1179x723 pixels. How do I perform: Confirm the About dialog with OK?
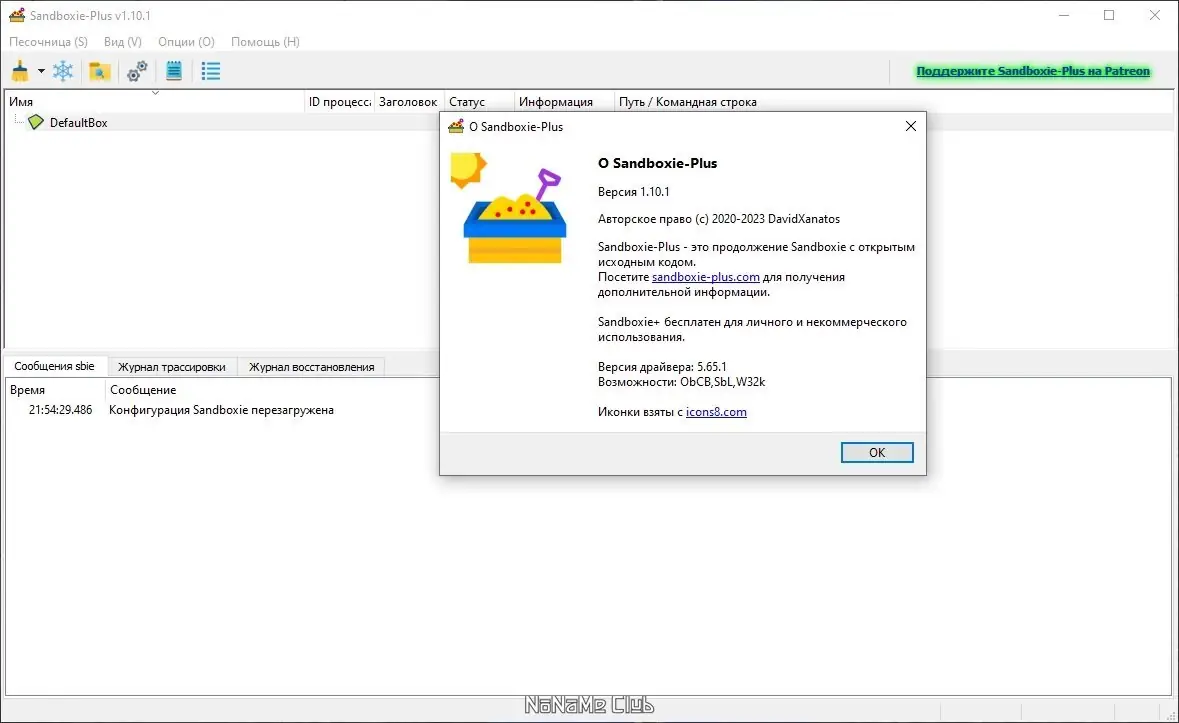(x=877, y=452)
